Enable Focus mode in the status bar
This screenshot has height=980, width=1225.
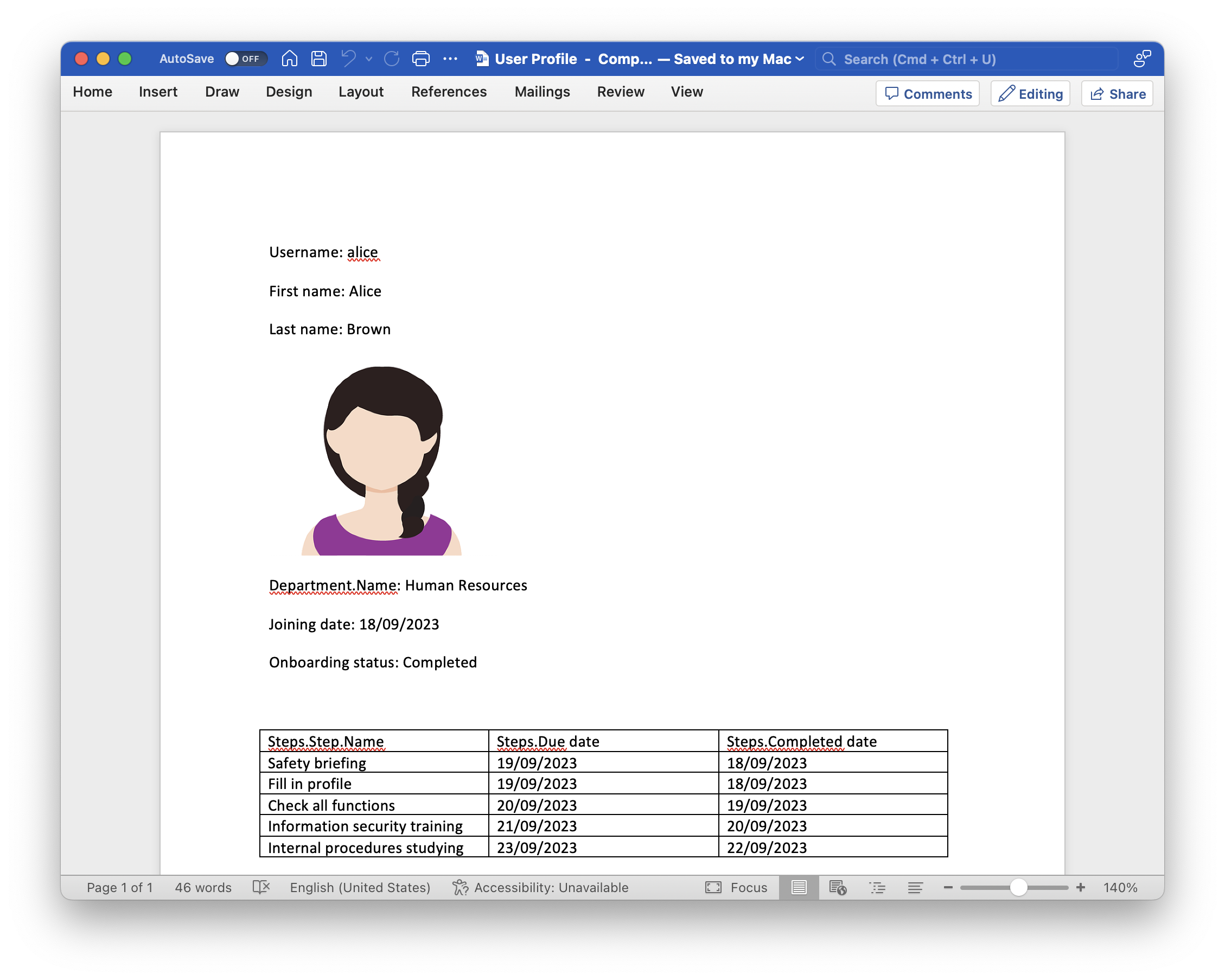coord(736,887)
